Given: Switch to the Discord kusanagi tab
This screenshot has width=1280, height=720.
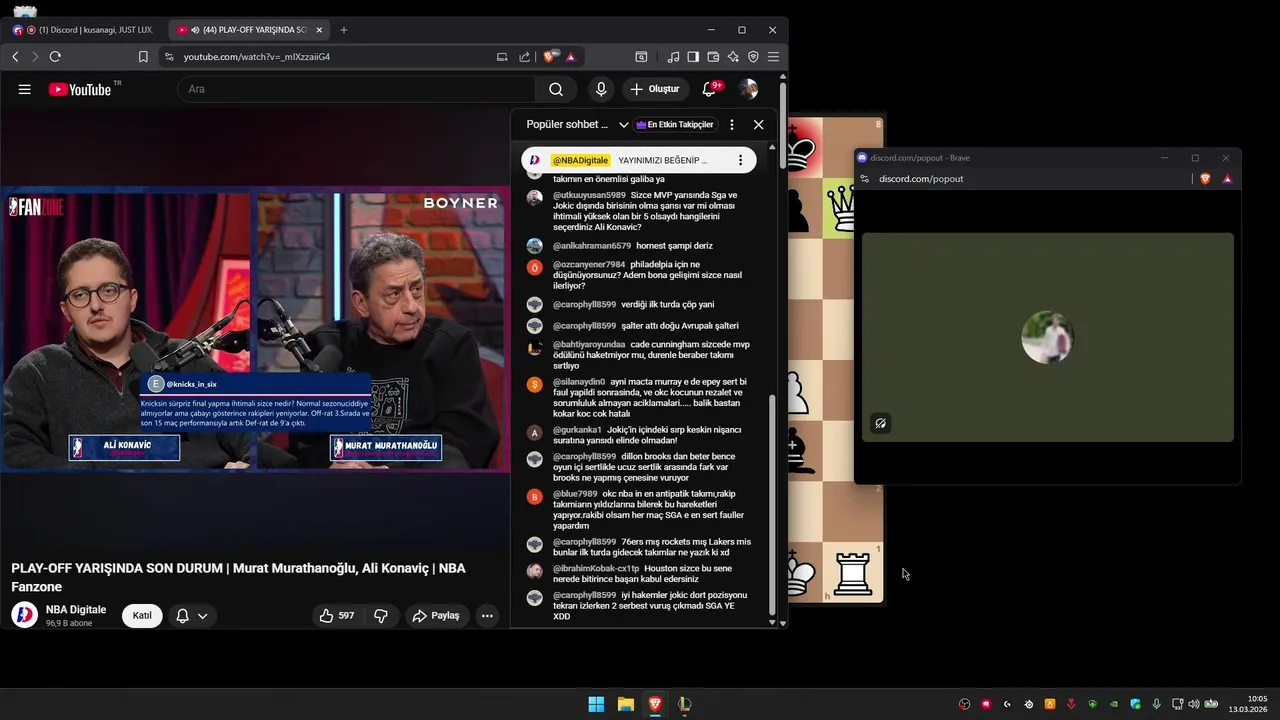Looking at the screenshot, I should (83, 30).
